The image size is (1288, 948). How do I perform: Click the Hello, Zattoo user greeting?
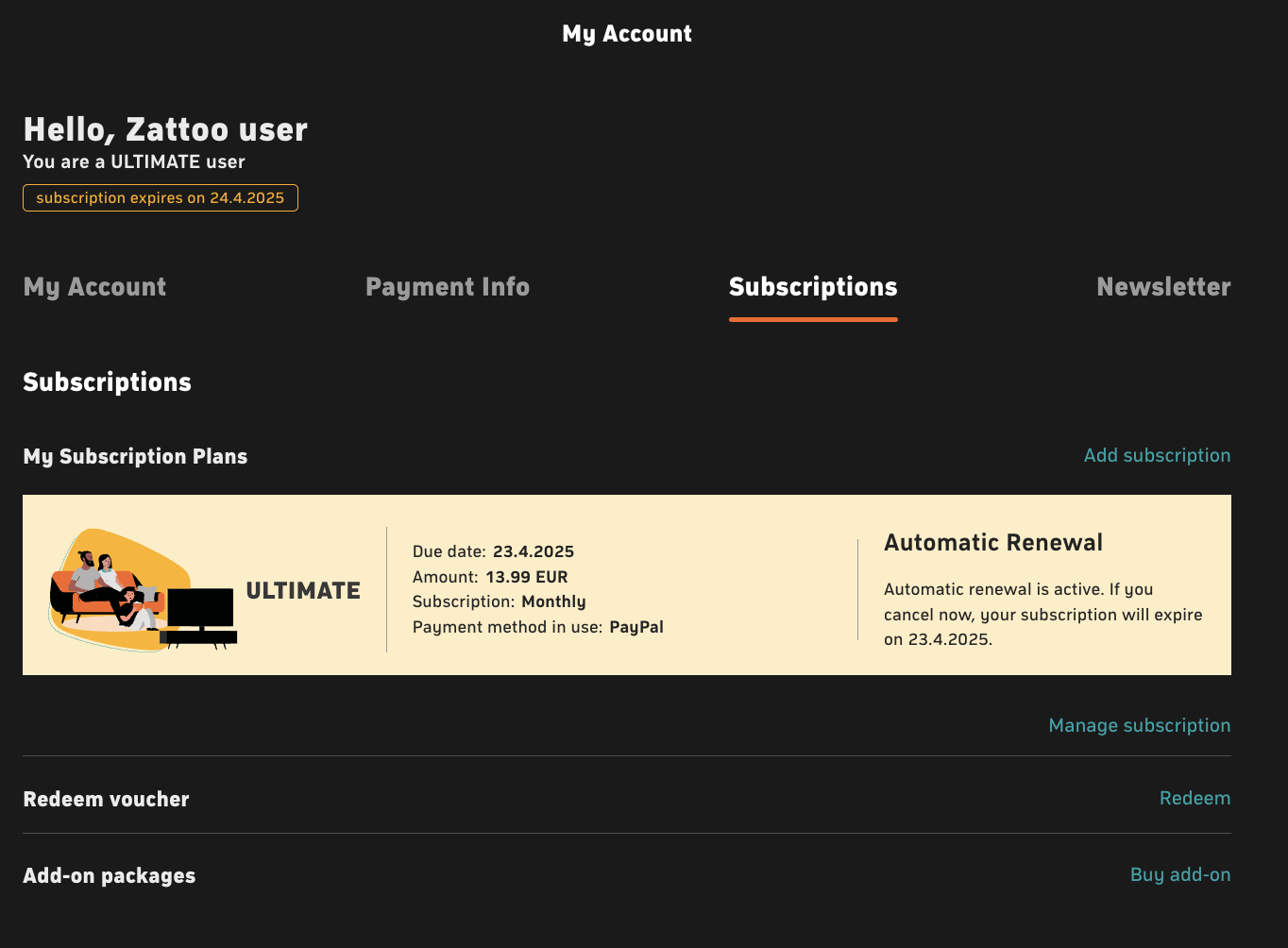tap(165, 129)
